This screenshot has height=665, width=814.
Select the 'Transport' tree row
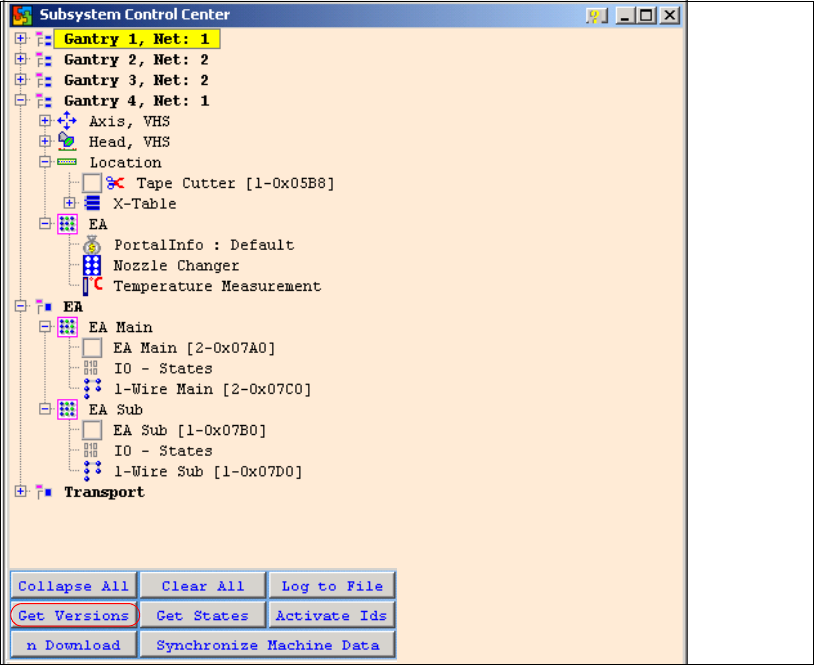pyautogui.click(x=104, y=492)
